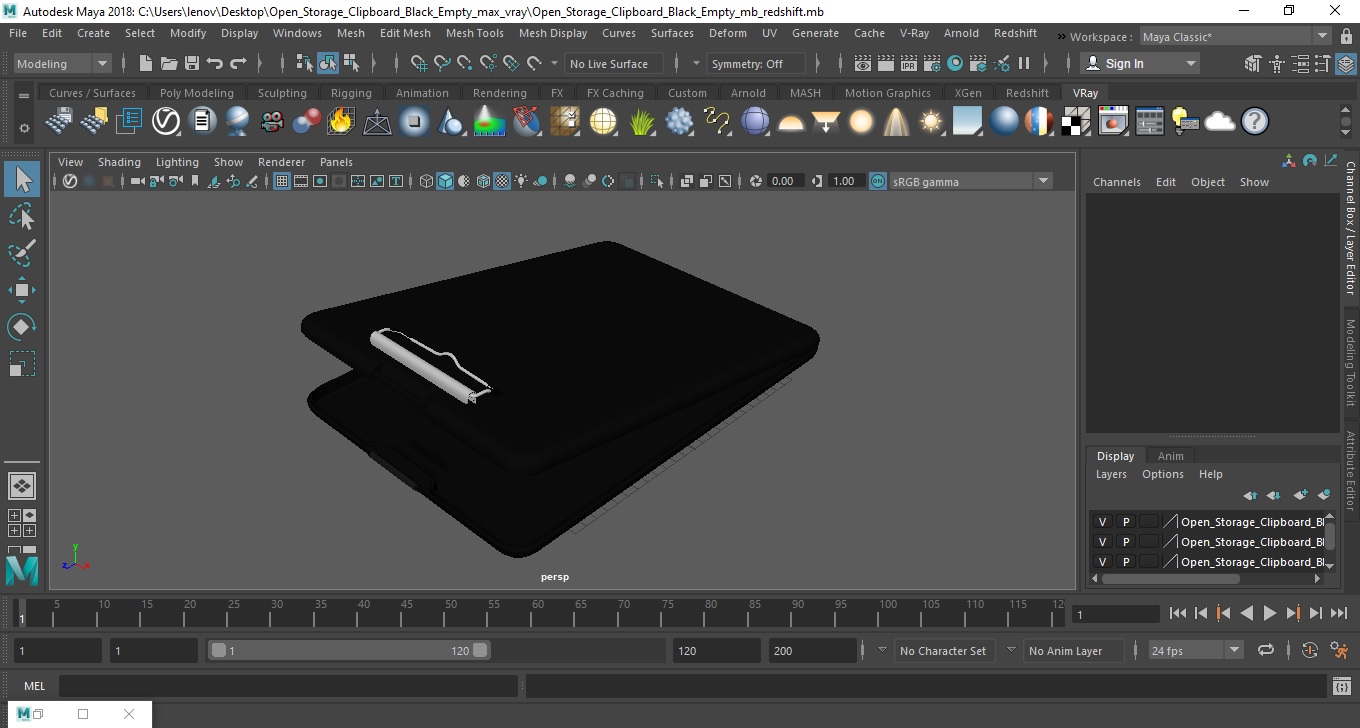The image size is (1360, 728).
Task: Open the Workspace Maya Classic dropdown
Action: [x=1234, y=37]
